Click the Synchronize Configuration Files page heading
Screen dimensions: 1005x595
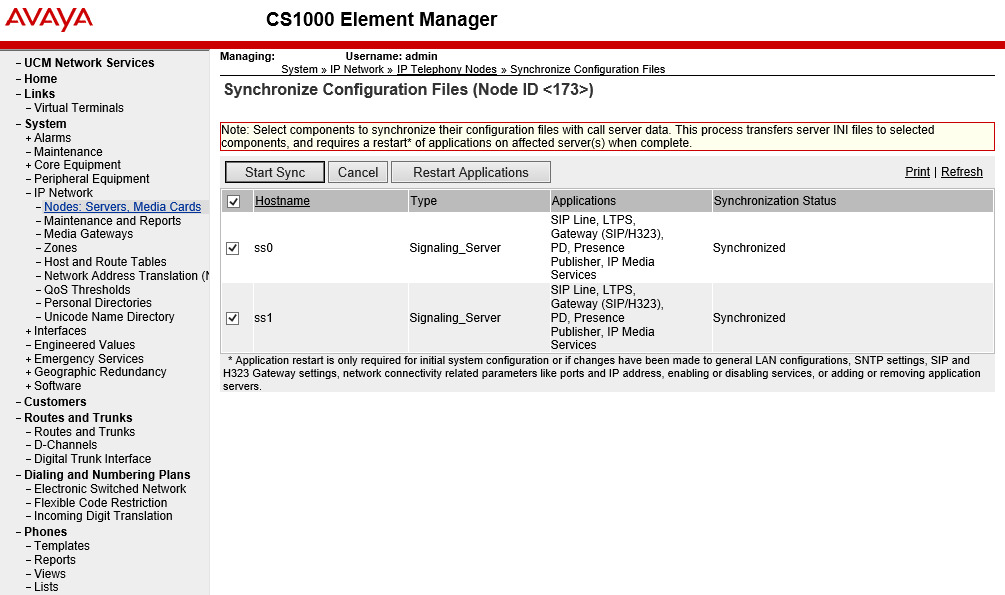[x=408, y=90]
